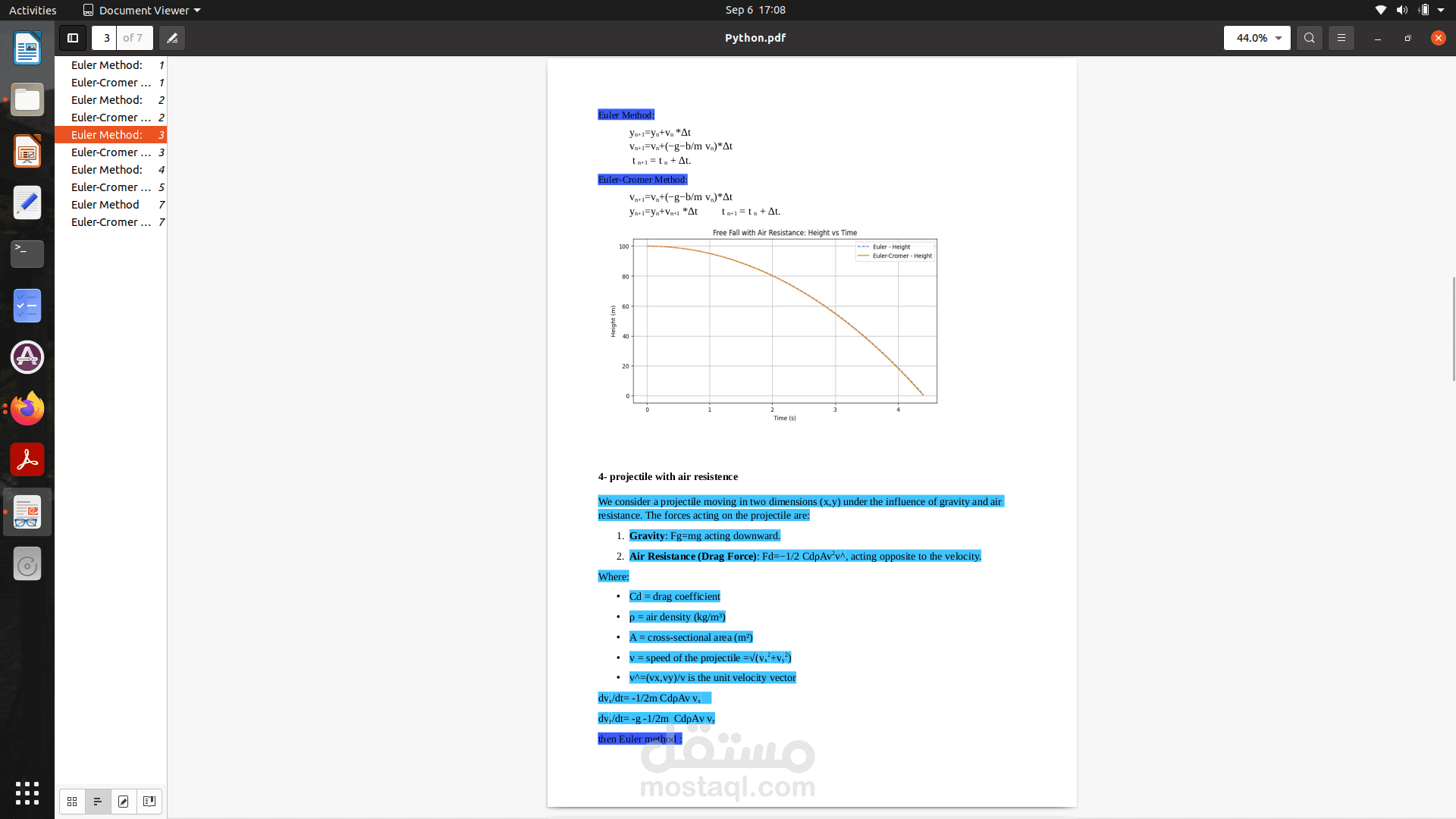Viewport: 1456px width, 819px height.
Task: Open the clock and calendar menu
Action: click(x=755, y=10)
